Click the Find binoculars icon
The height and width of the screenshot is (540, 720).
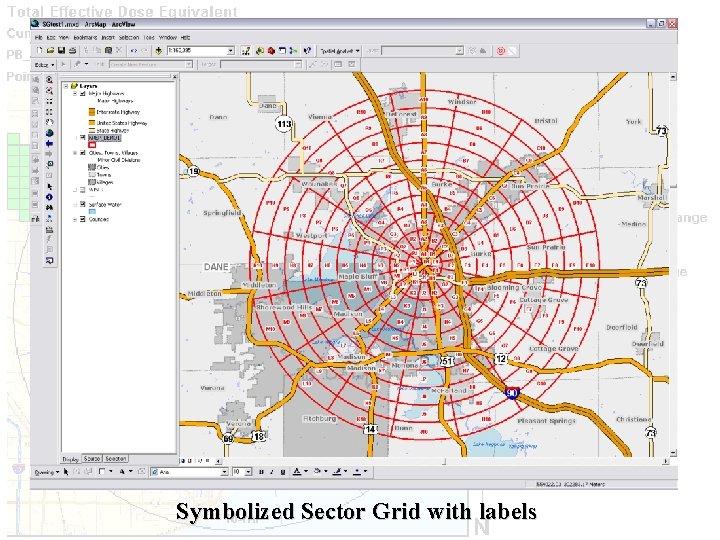49,208
